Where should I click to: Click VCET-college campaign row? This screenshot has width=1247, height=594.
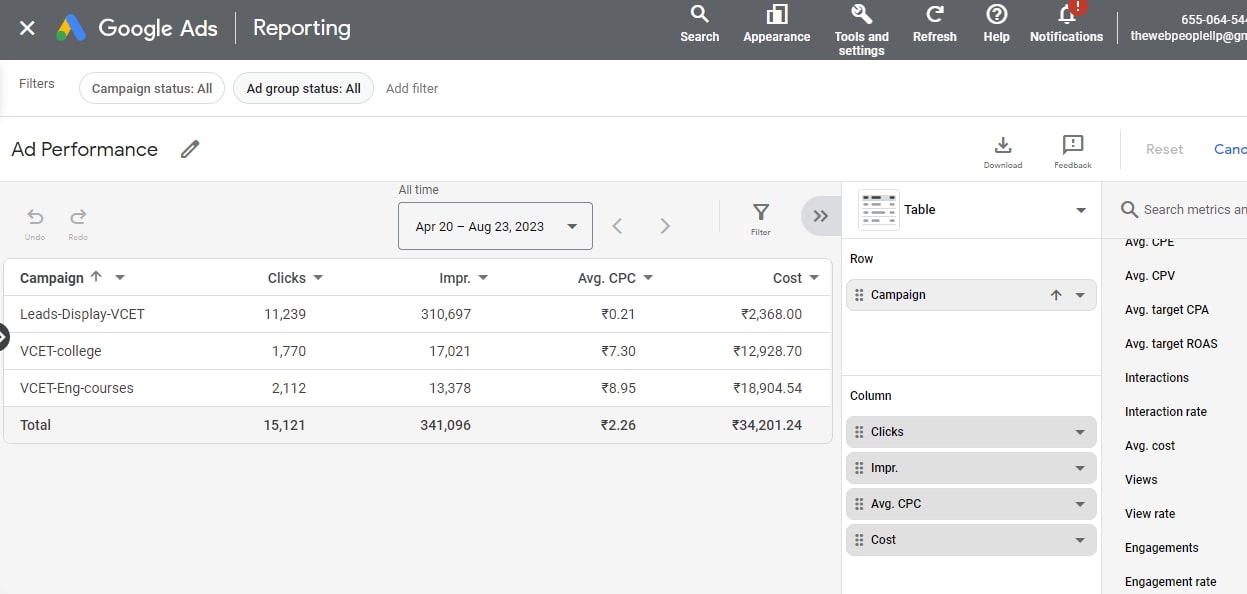pyautogui.click(x=417, y=351)
